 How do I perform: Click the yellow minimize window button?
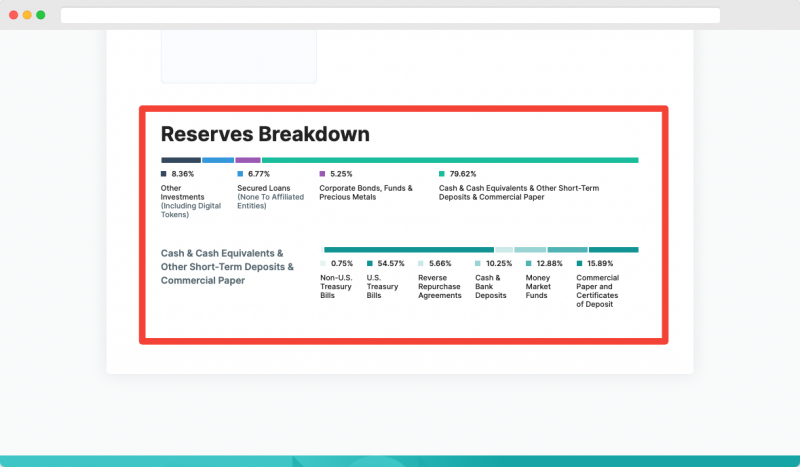[27, 15]
